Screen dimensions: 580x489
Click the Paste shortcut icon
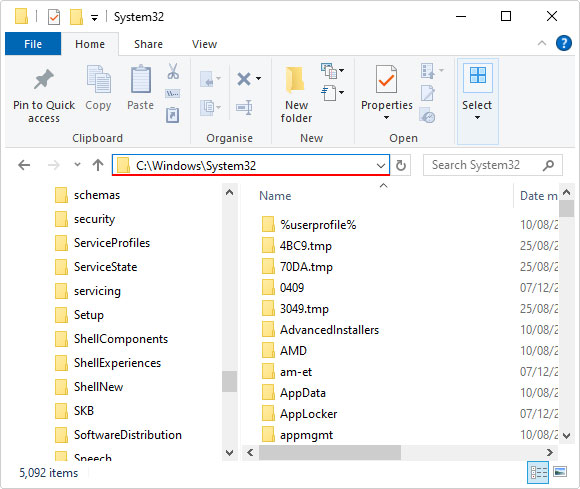[x=173, y=115]
